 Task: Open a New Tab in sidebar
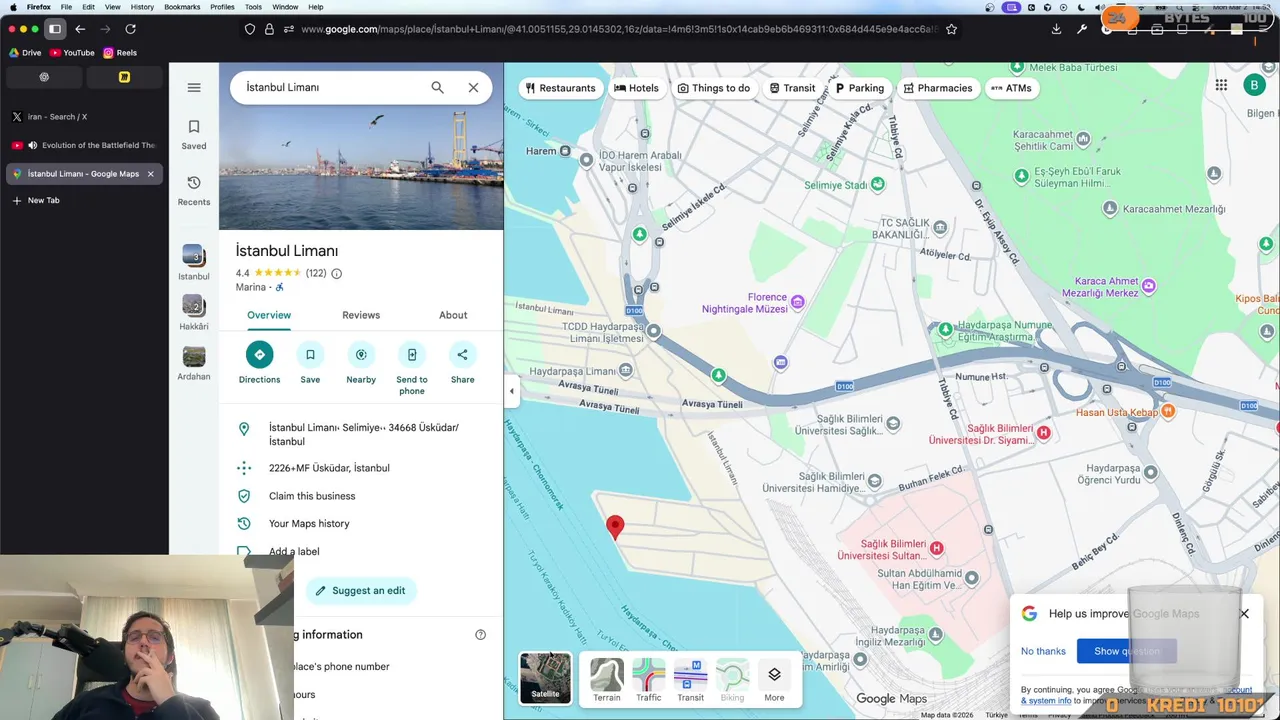pos(84,201)
